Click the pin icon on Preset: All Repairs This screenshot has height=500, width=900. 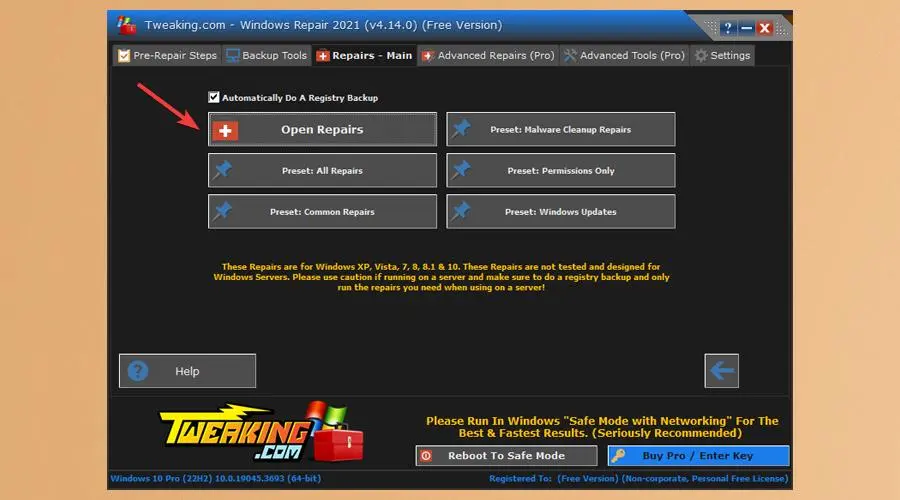pos(222,170)
